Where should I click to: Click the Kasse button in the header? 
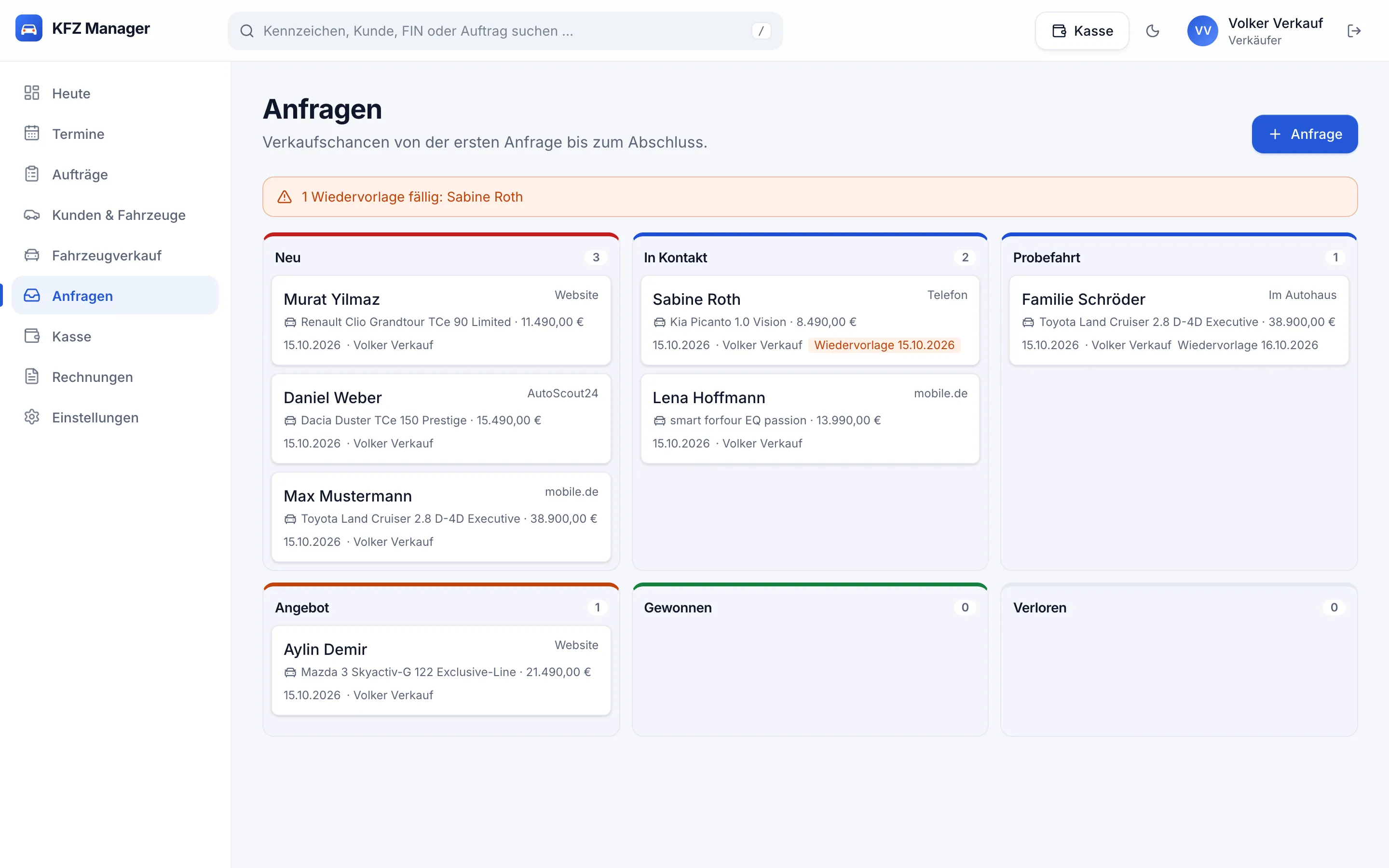[1082, 31]
